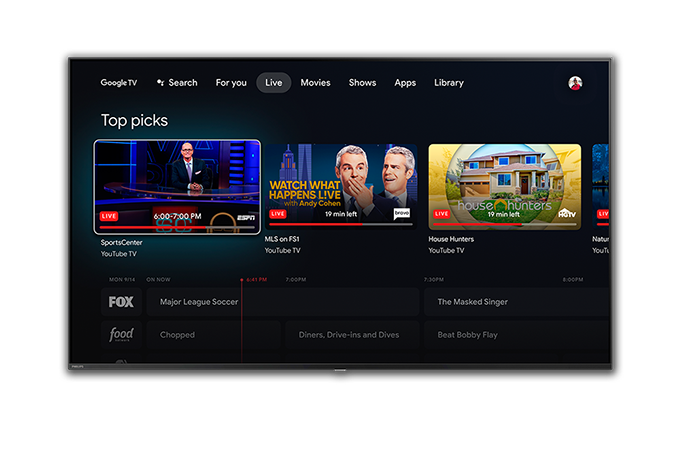
Task: Open the user profile avatar
Action: tap(575, 83)
